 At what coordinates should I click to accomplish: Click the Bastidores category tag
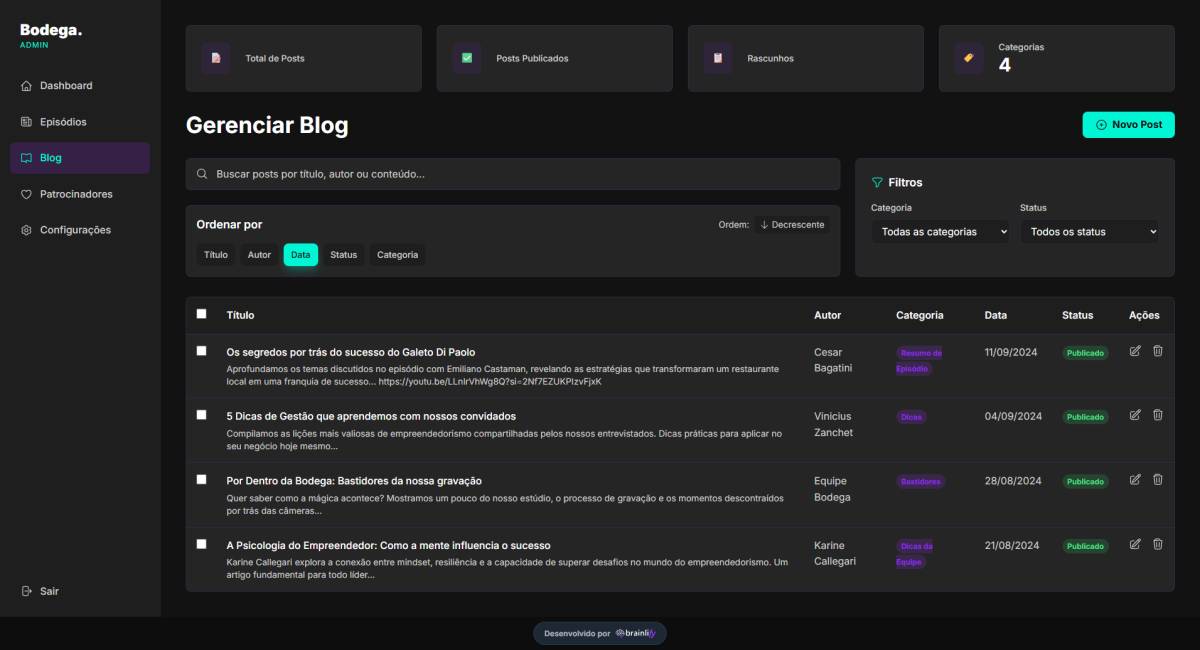920,481
